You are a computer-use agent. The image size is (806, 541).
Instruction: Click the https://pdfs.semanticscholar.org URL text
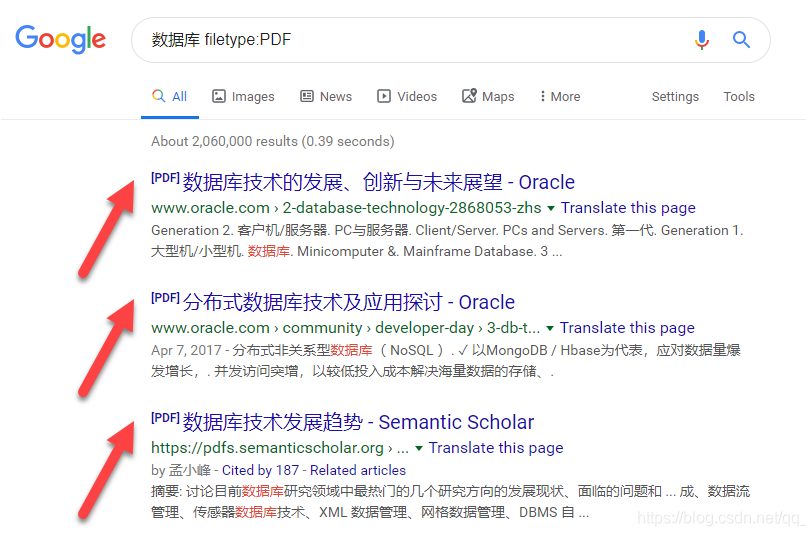[x=280, y=448]
